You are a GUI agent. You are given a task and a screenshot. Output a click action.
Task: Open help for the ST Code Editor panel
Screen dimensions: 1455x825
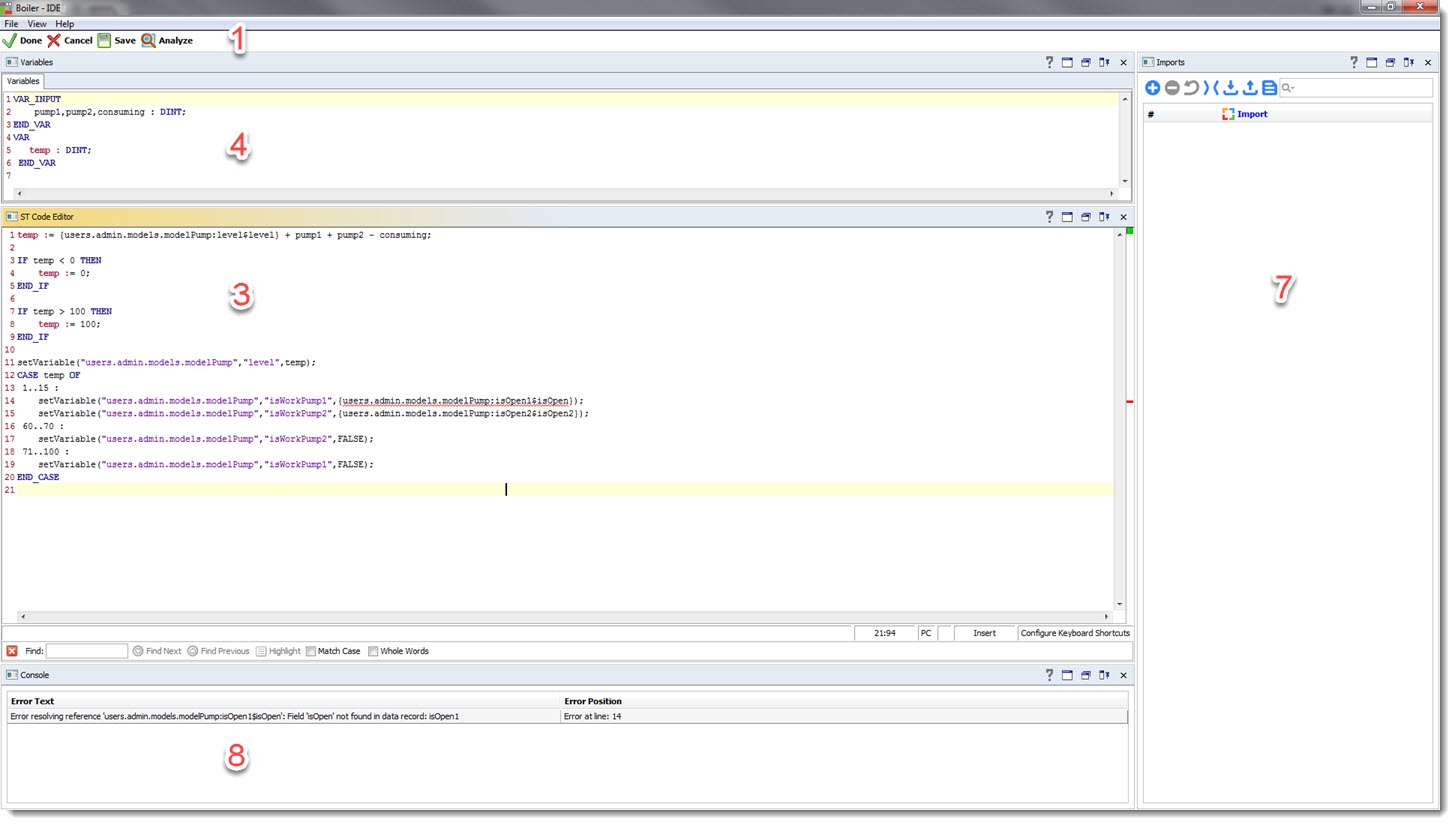tap(1049, 217)
